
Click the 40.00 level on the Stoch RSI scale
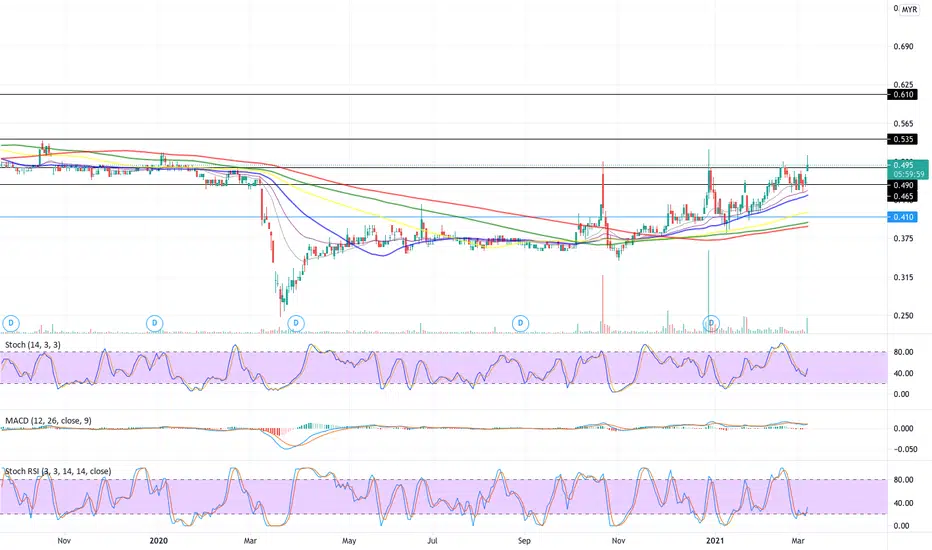pos(903,503)
